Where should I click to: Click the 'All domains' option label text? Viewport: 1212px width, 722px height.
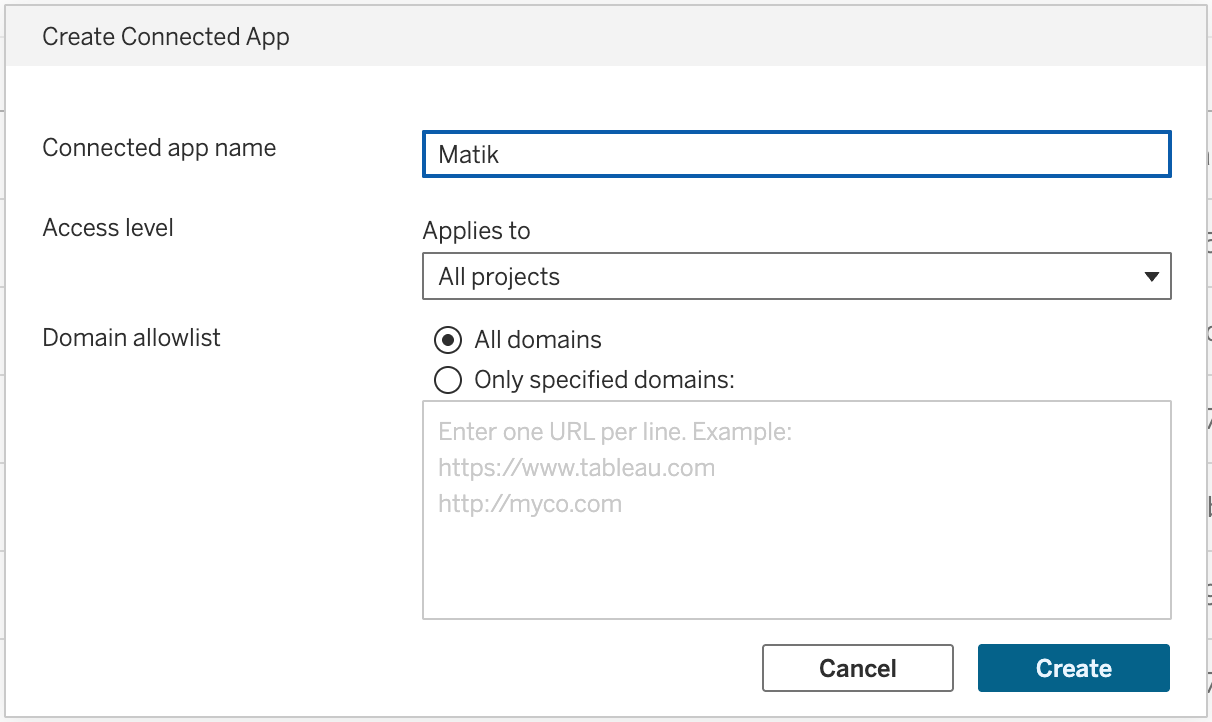pyautogui.click(x=538, y=340)
